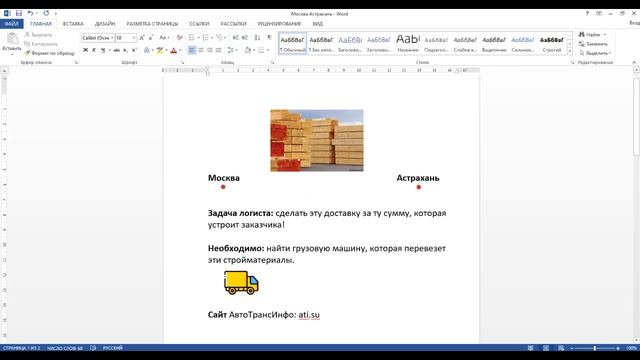Increase font size
The height and width of the screenshot is (360, 640).
(142, 38)
